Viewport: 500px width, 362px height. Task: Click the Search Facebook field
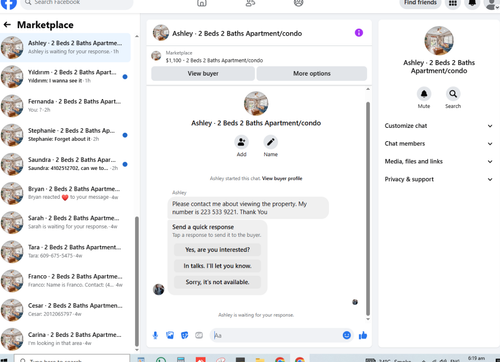tap(77, 3)
